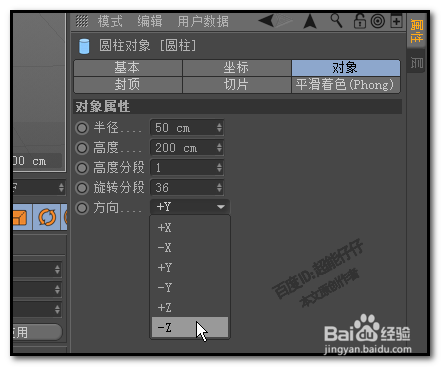This screenshot has height=367, width=441.
Task: Choose -Y from the direction list
Action: pyautogui.click(x=190, y=287)
